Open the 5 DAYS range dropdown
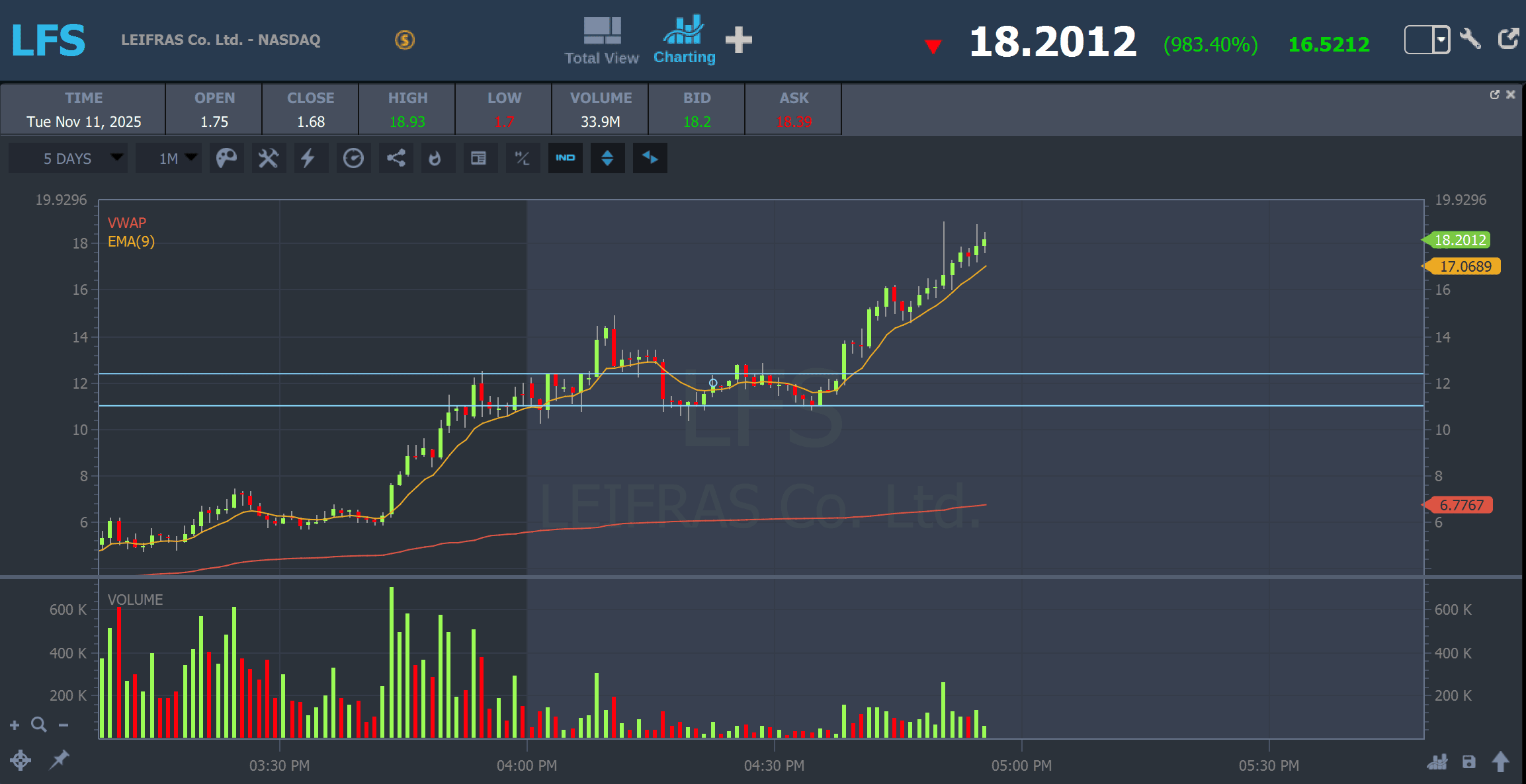This screenshot has width=1526, height=784. tap(68, 159)
